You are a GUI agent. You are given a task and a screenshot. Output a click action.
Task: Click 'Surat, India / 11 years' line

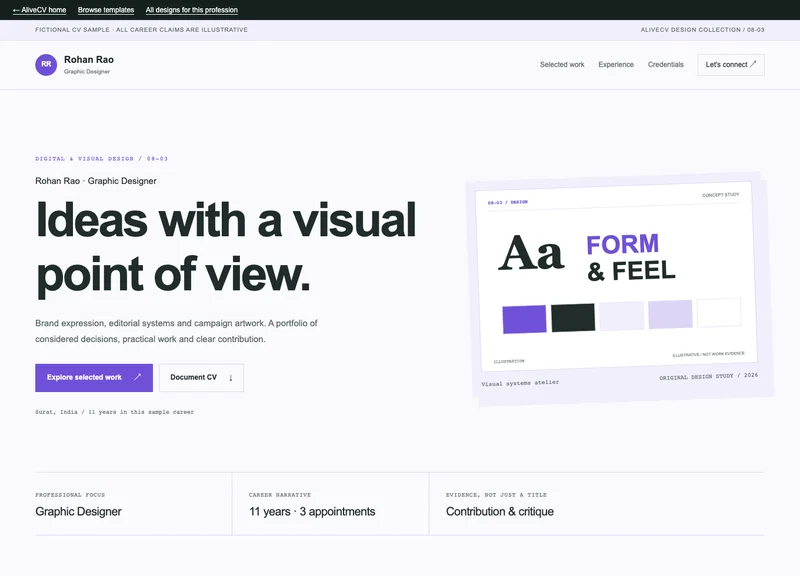coord(114,412)
